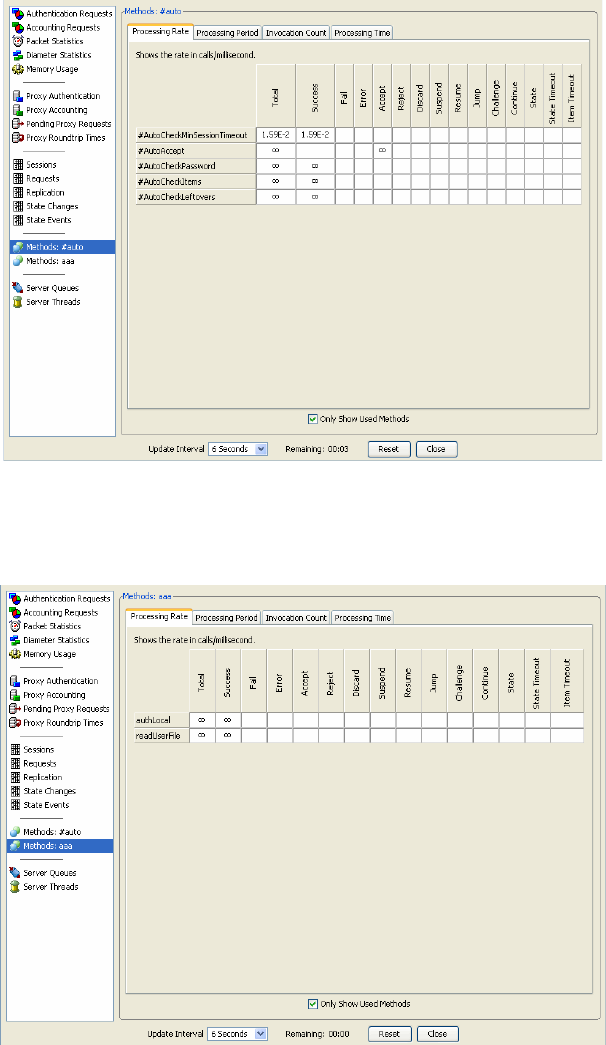Toggle Only Show Used Methods in the aaa window
Viewport: 606px width, 1045px height.
point(315,1004)
